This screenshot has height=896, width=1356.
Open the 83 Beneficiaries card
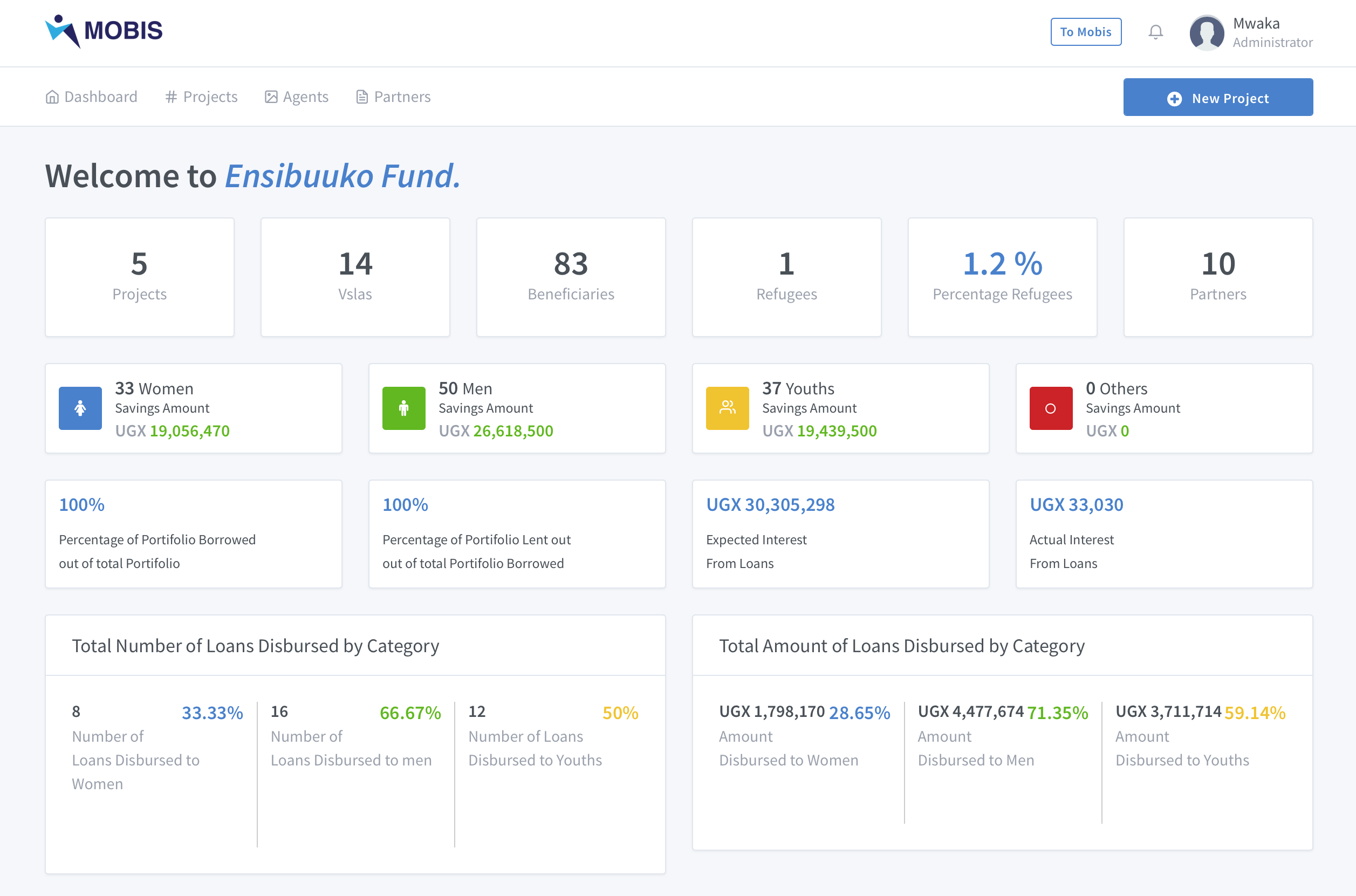(x=571, y=277)
